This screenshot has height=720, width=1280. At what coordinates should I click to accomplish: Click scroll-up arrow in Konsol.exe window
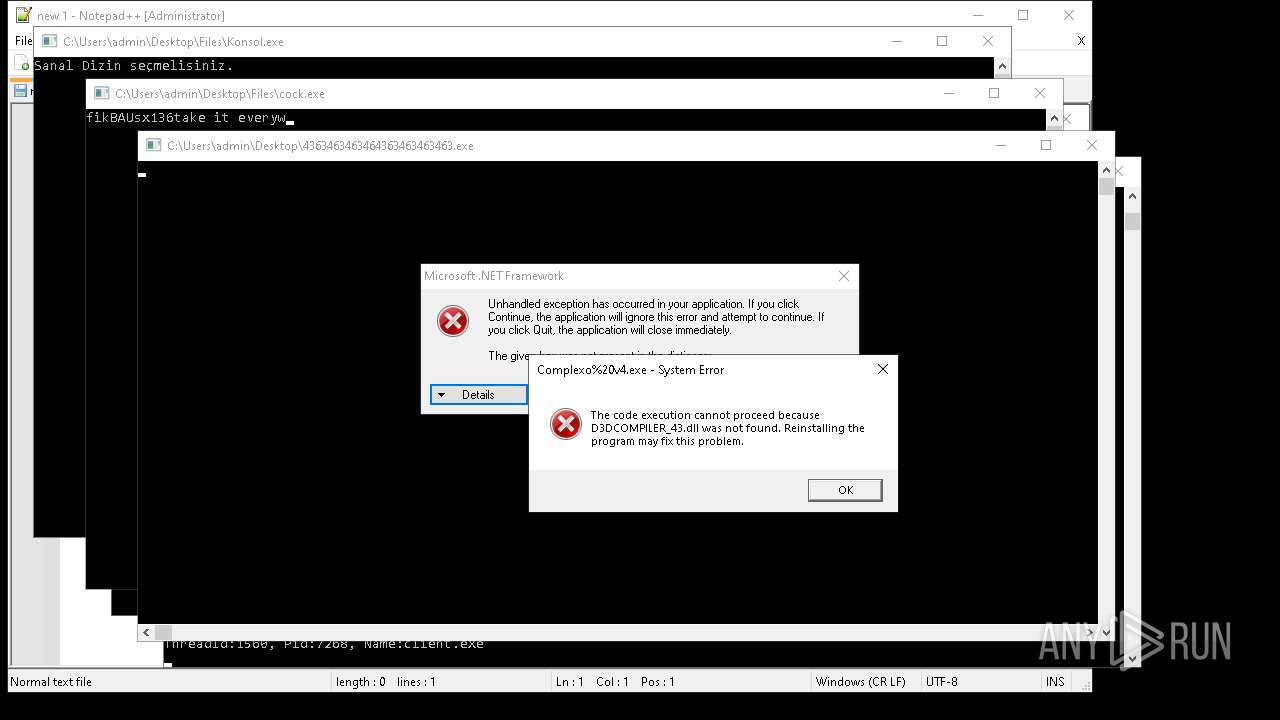coord(1002,66)
